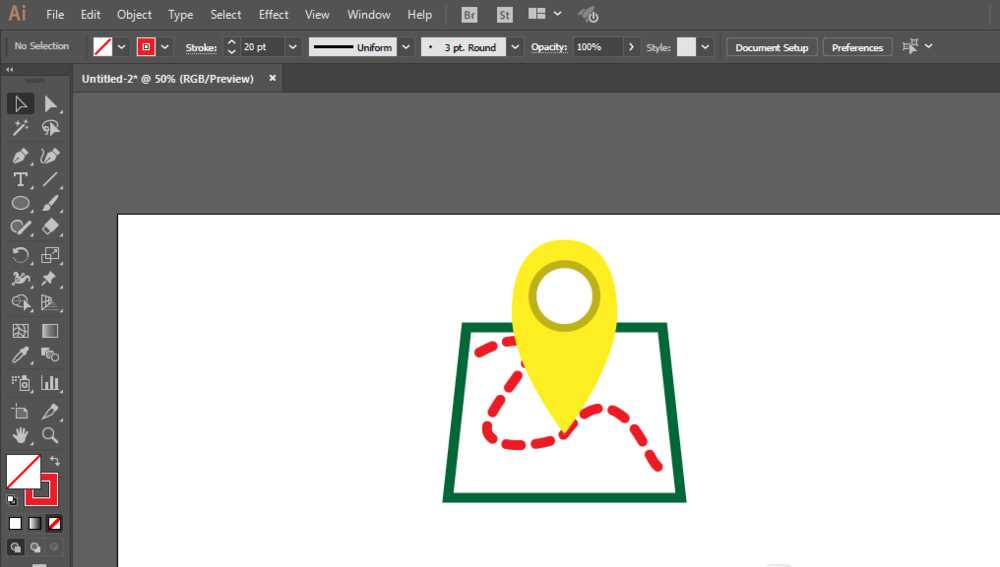Set paint mode to None
The image size is (1000, 567).
54,524
